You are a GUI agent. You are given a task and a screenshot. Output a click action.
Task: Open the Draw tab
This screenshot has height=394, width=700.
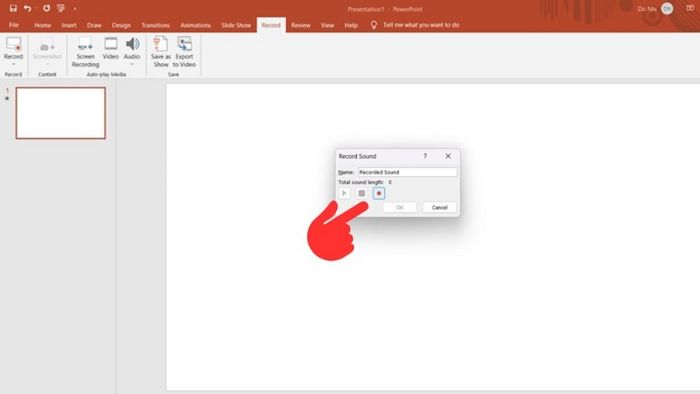94,25
